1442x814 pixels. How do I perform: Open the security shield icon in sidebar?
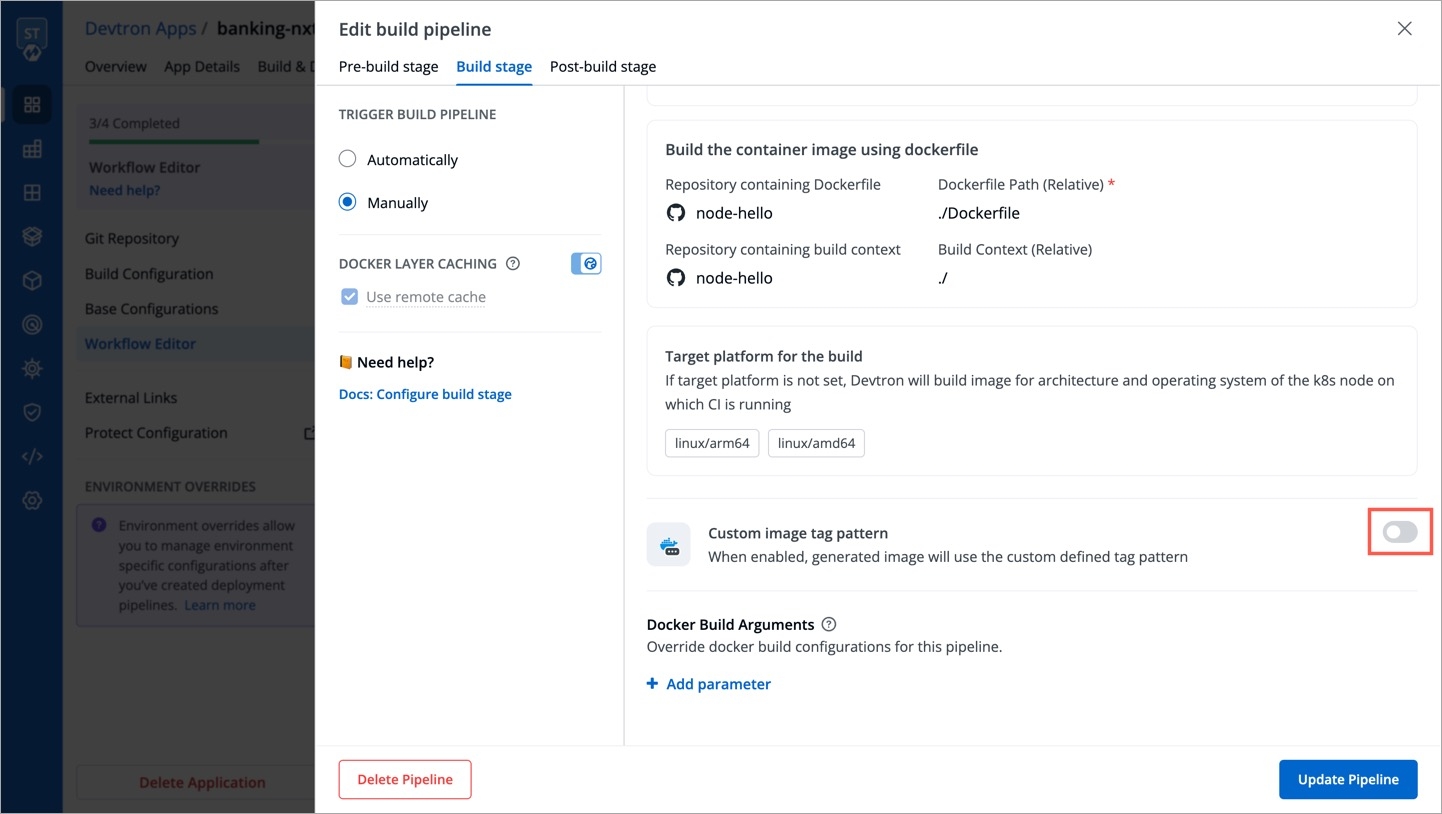(32, 413)
